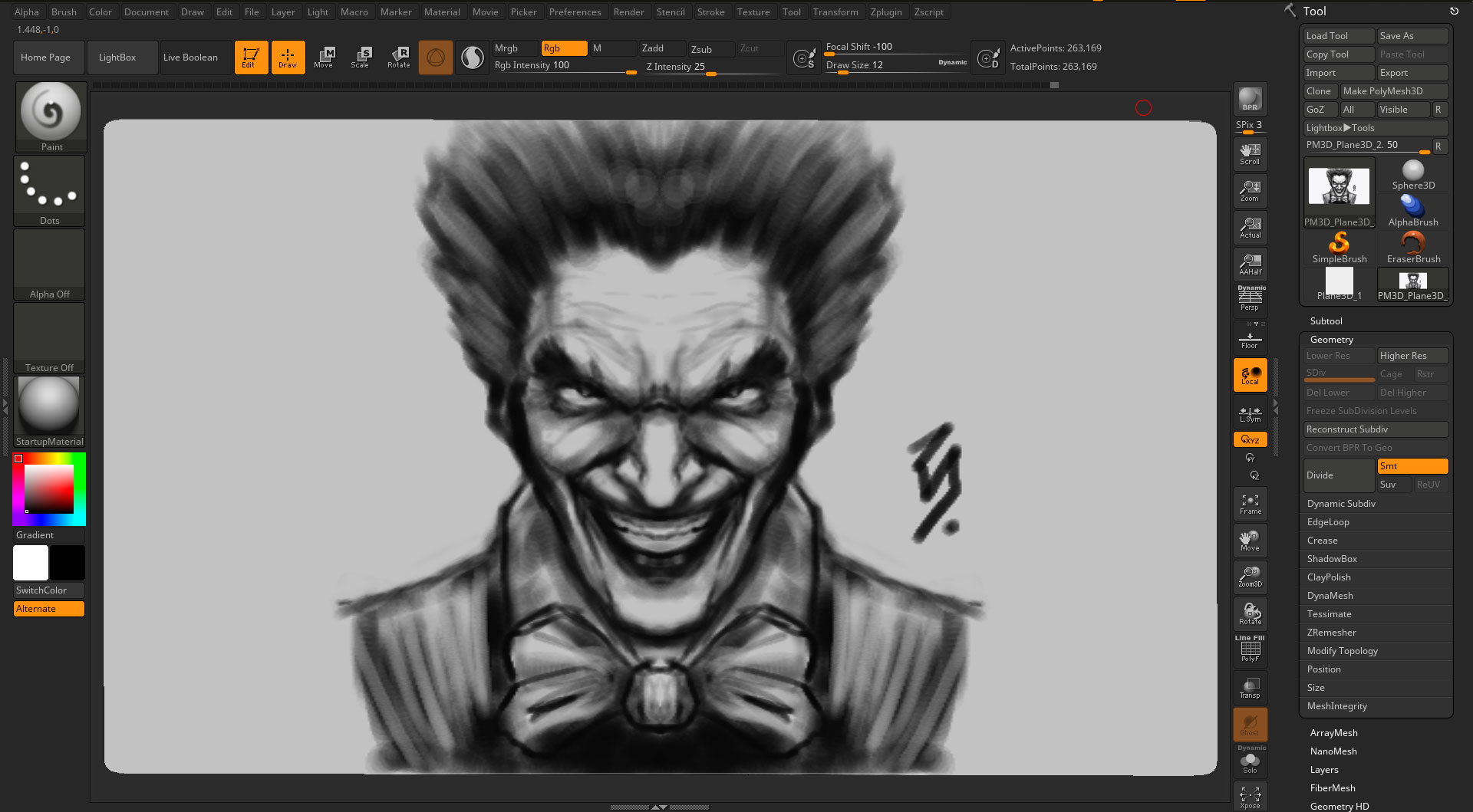The height and width of the screenshot is (812, 1473).
Task: Open the Alpha menu
Action: (x=26, y=12)
